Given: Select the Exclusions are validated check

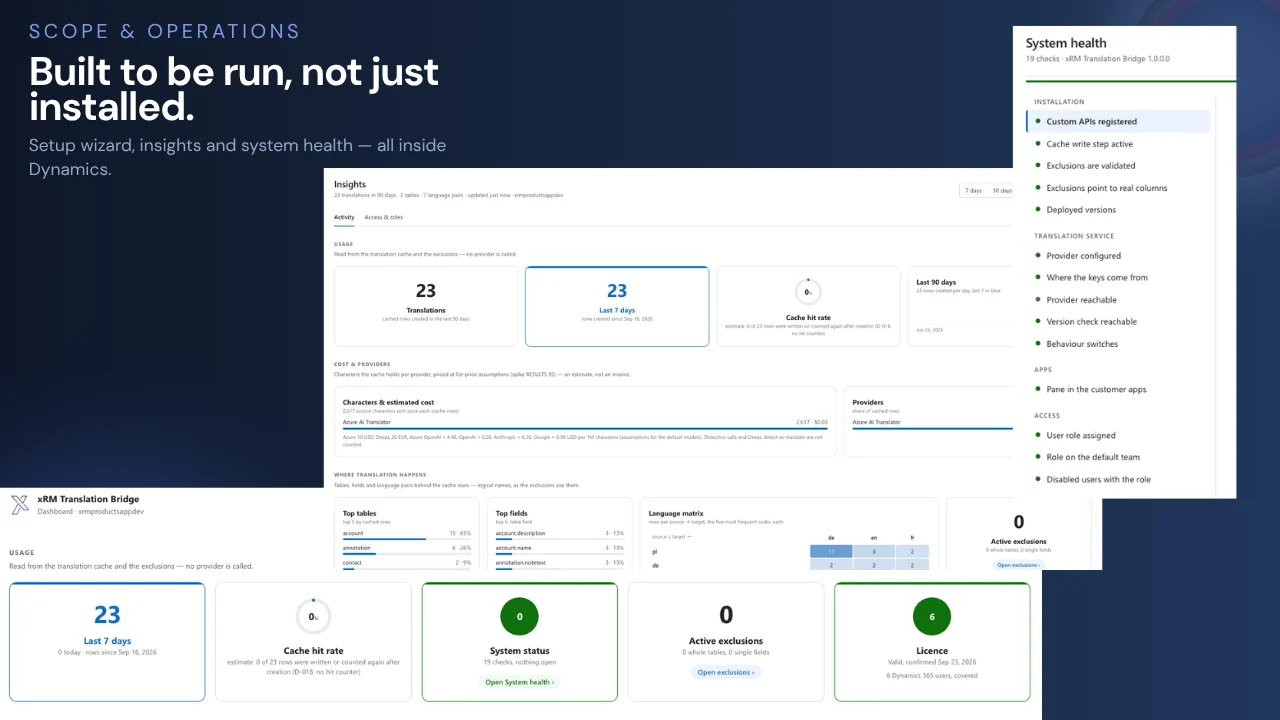Looking at the screenshot, I should (x=1118, y=166).
